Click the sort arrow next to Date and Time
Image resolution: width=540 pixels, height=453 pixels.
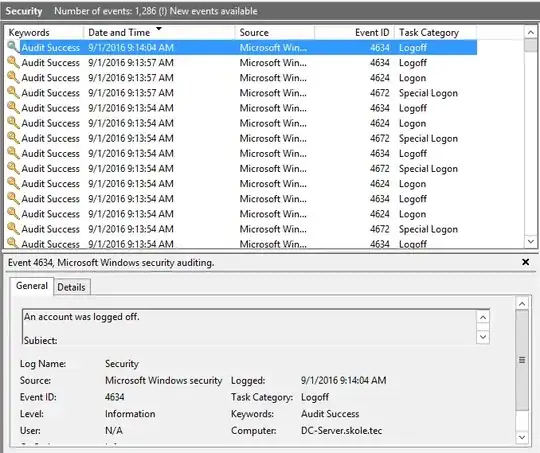159,29
